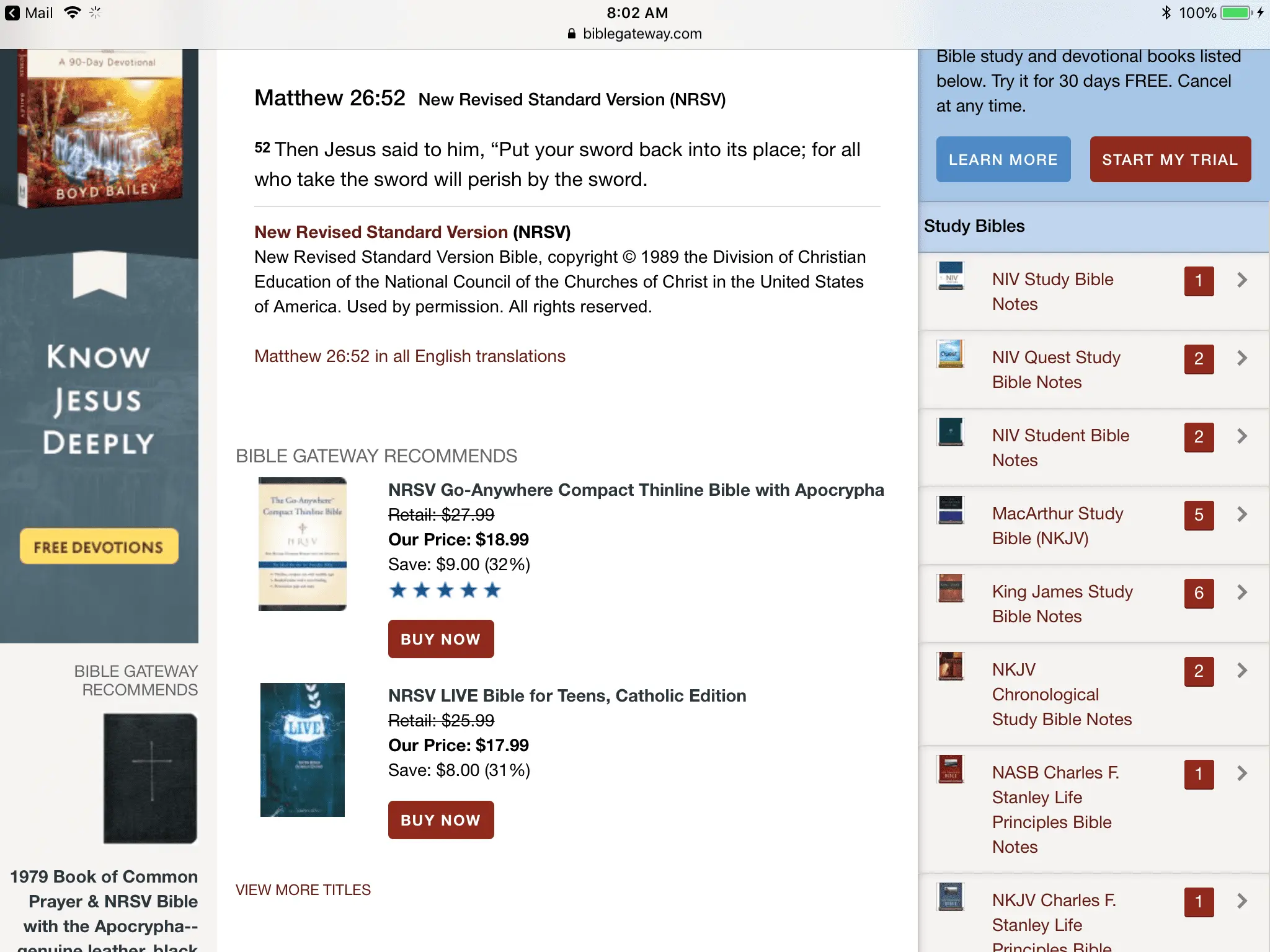Expand the NASB Charles F. Stanley notes chevron

pyautogui.click(x=1241, y=773)
